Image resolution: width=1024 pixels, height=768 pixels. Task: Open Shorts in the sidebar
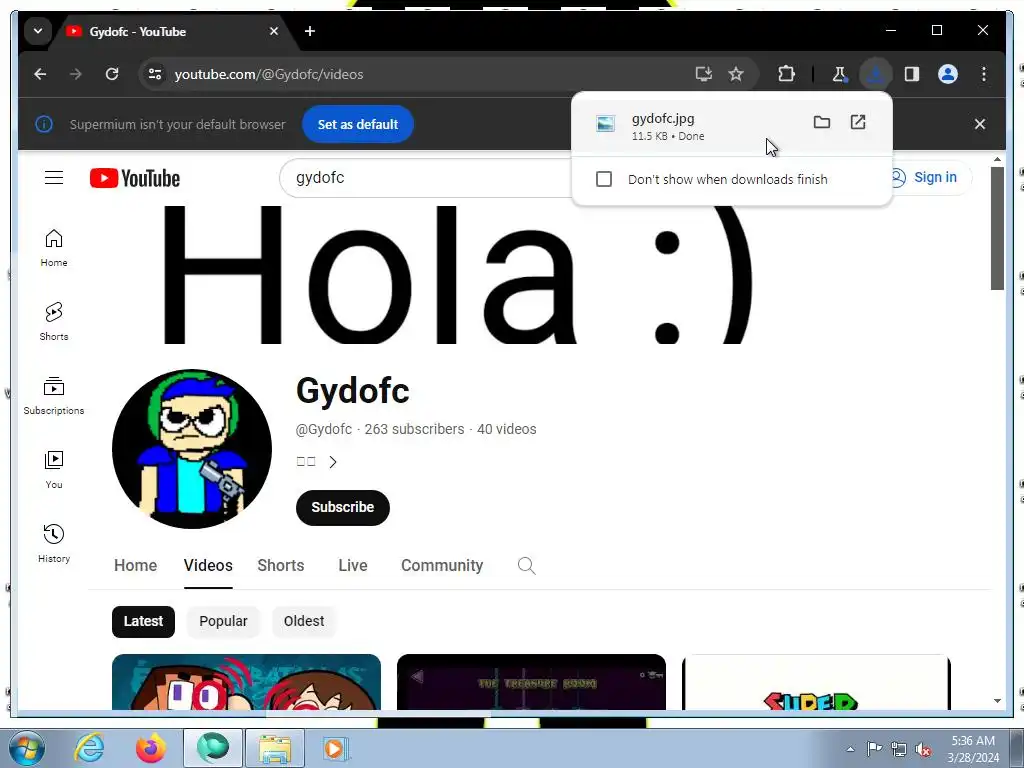(x=54, y=322)
